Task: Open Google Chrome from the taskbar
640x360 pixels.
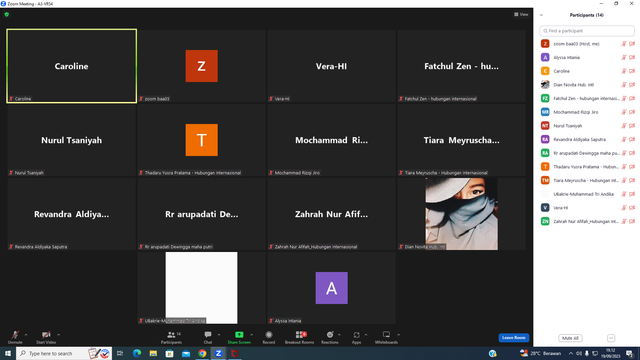Action: point(202,353)
